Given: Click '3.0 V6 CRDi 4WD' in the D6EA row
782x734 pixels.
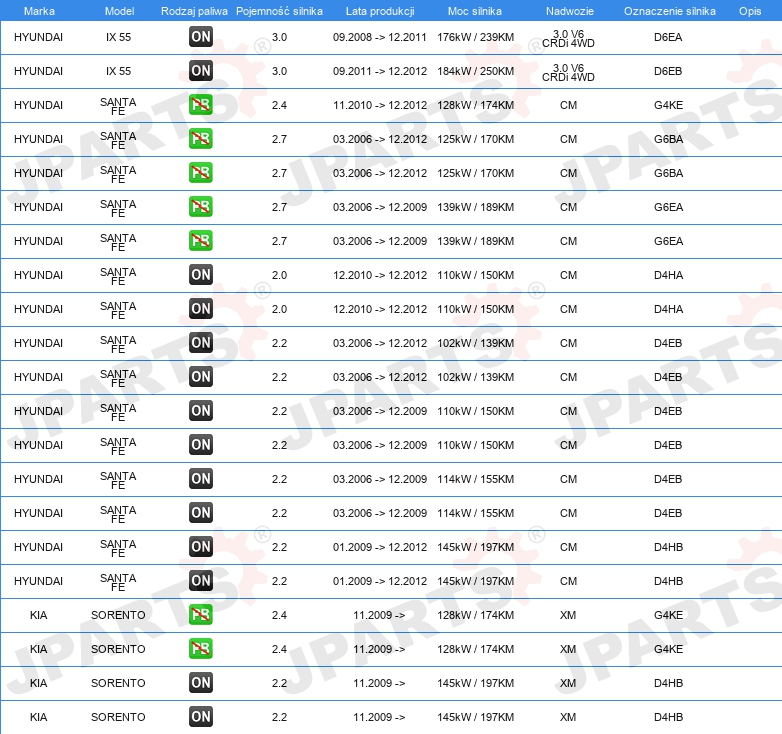Looking at the screenshot, I should point(569,38).
